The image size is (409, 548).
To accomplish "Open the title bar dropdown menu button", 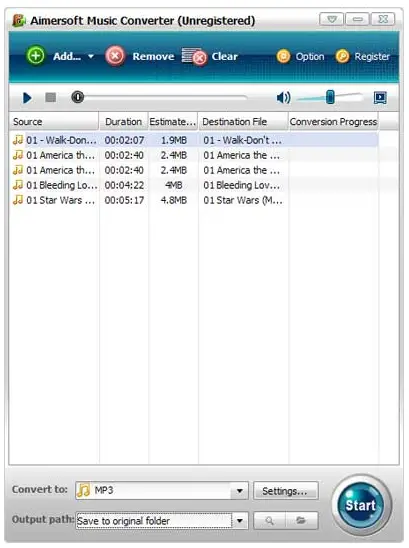I will [332, 19].
